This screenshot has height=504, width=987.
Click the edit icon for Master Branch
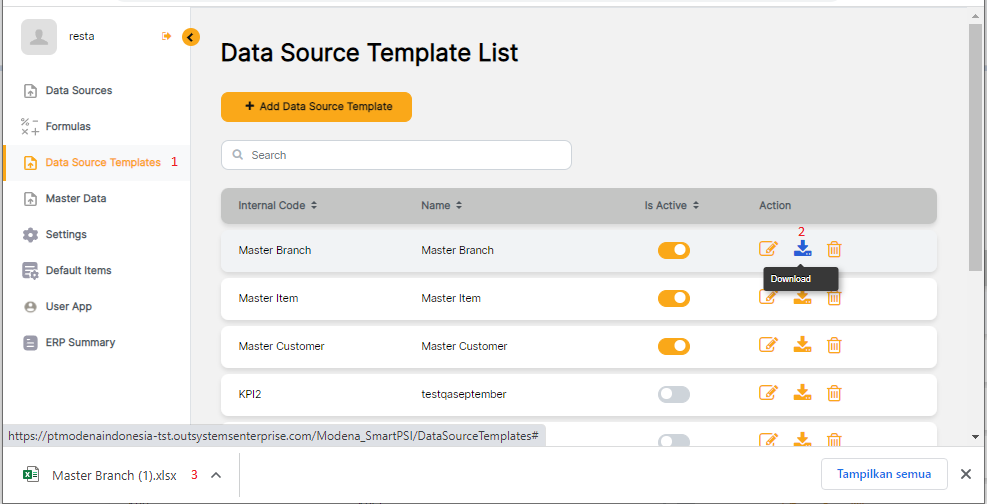[x=768, y=249]
